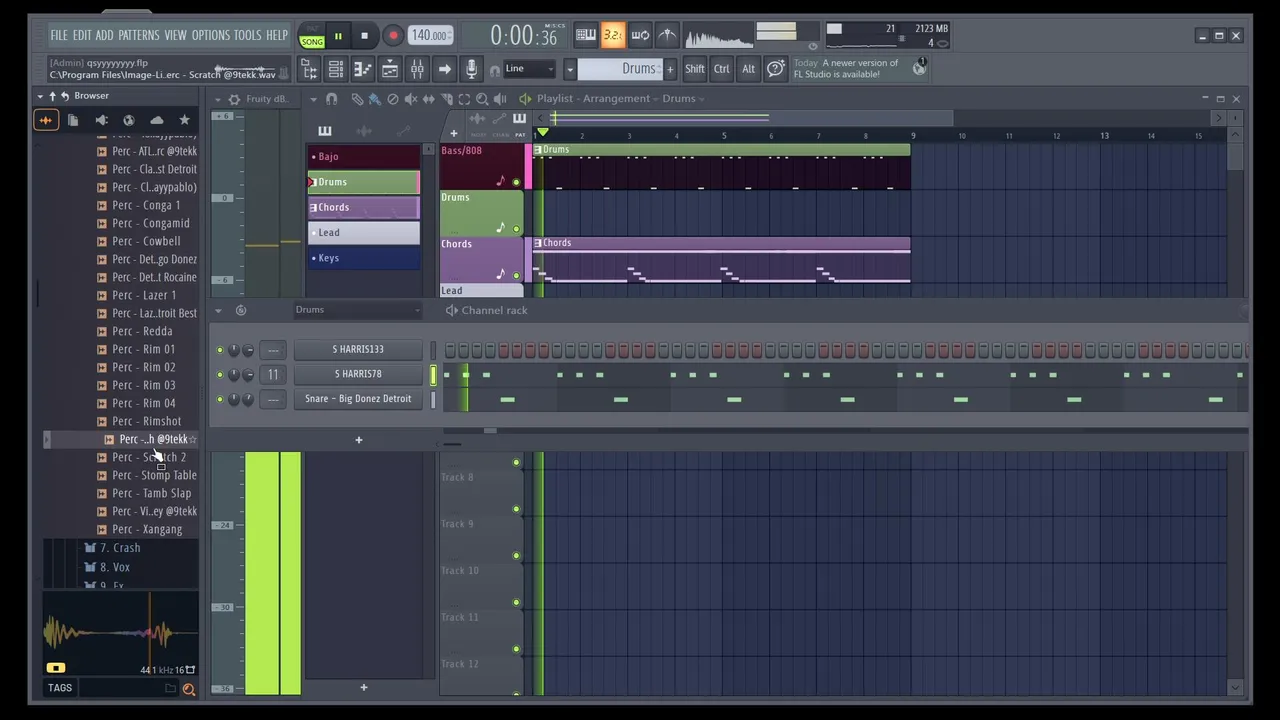Select the Bajo pattern in picker
The image size is (1280, 720).
tap(364, 157)
